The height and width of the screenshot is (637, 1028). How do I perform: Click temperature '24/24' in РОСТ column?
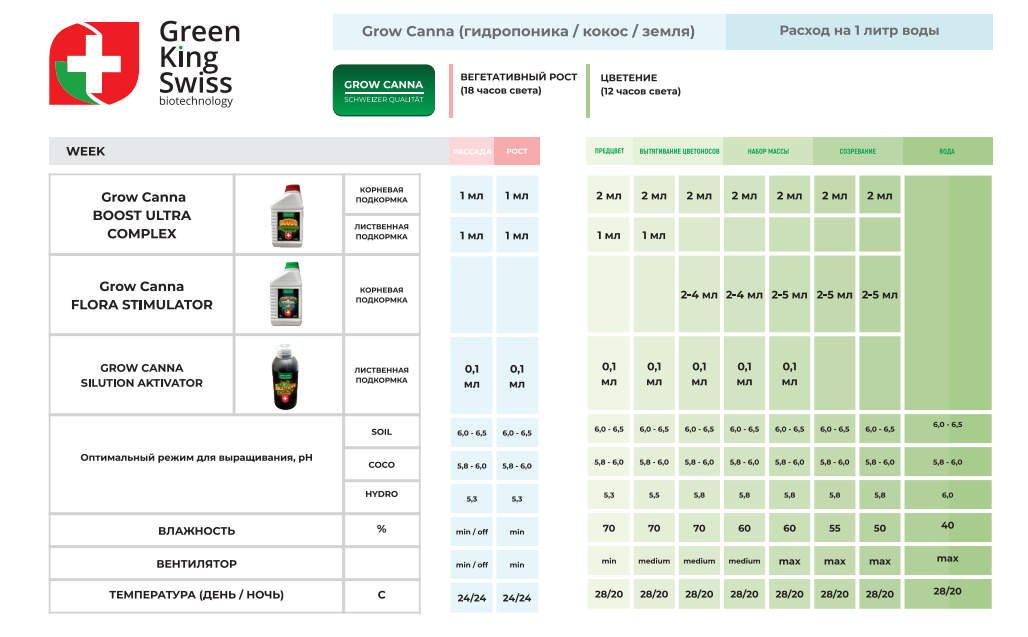tap(517, 598)
